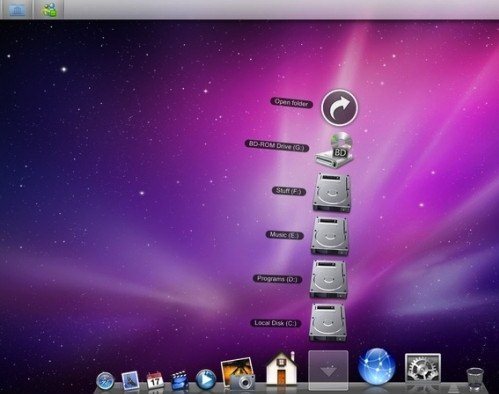Click the 'Stuff (F:)' label
This screenshot has height=394, width=499.
tap(289, 191)
